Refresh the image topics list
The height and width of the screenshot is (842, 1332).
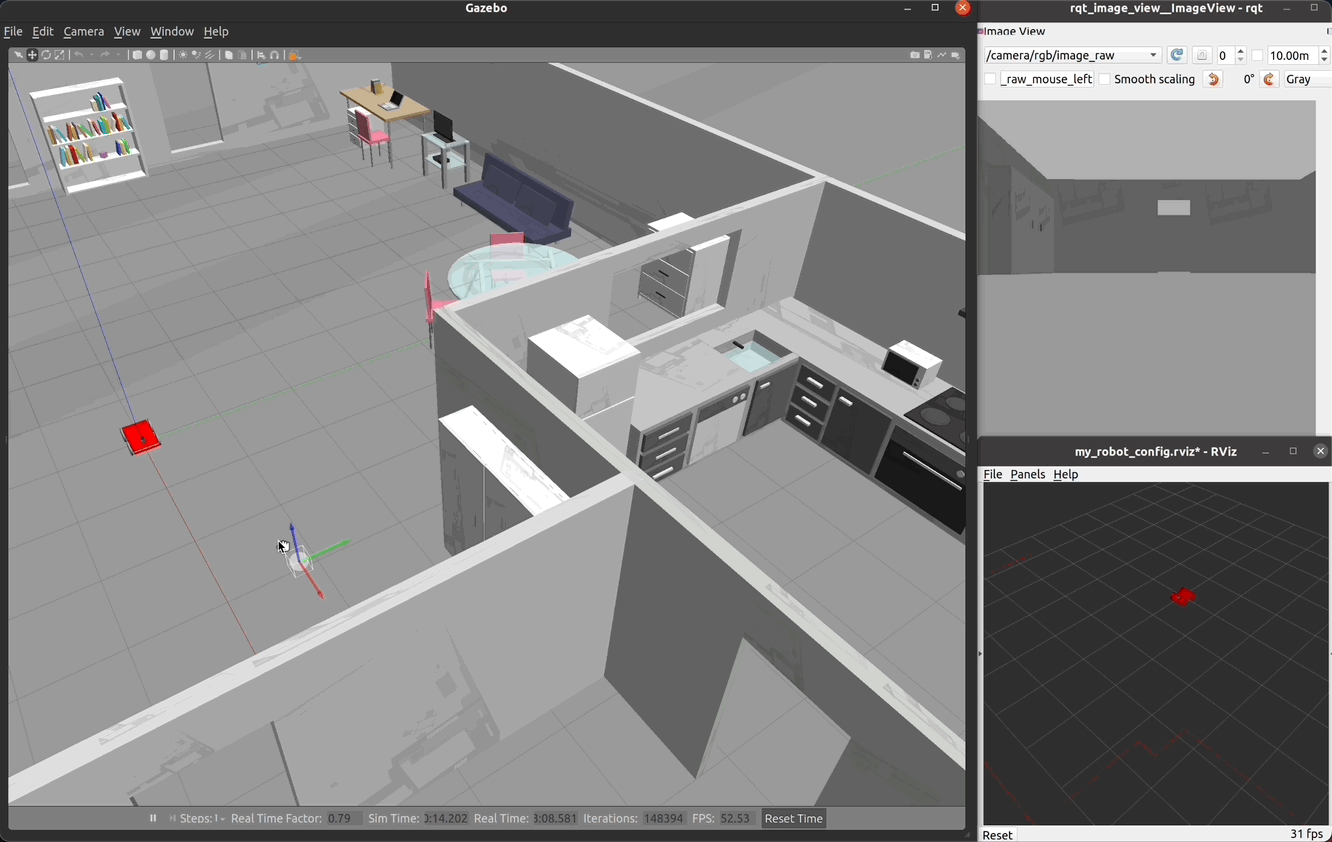click(x=1177, y=55)
